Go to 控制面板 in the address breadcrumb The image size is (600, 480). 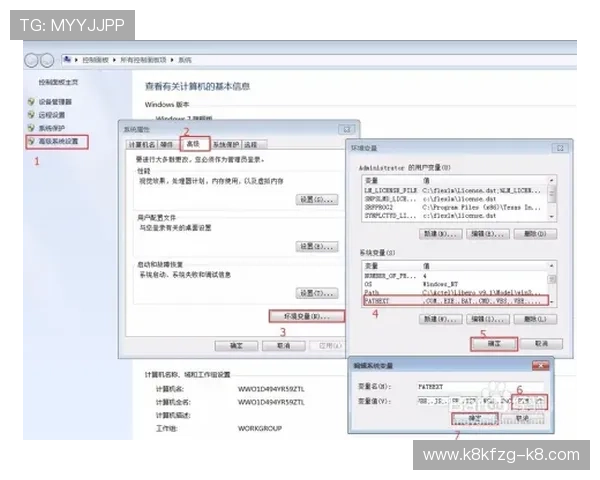point(95,60)
